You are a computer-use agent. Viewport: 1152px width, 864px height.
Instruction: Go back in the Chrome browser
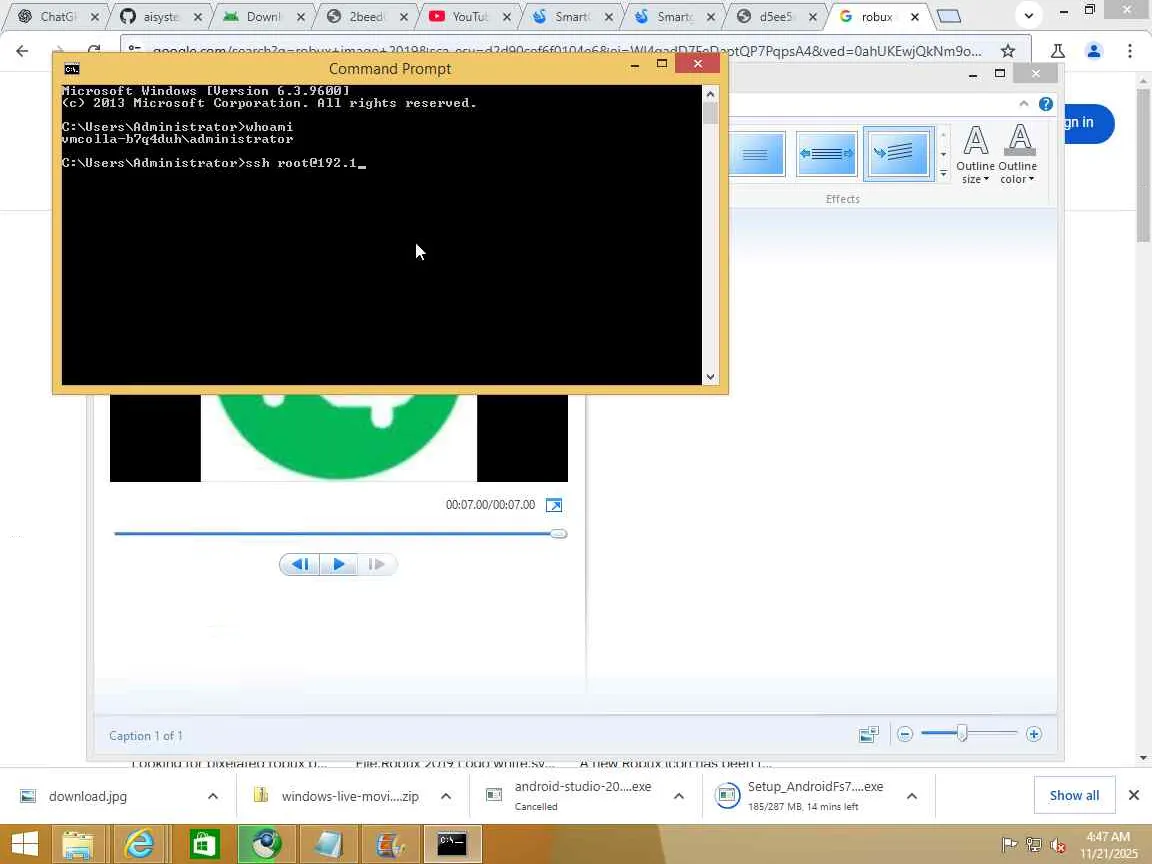(x=22, y=51)
